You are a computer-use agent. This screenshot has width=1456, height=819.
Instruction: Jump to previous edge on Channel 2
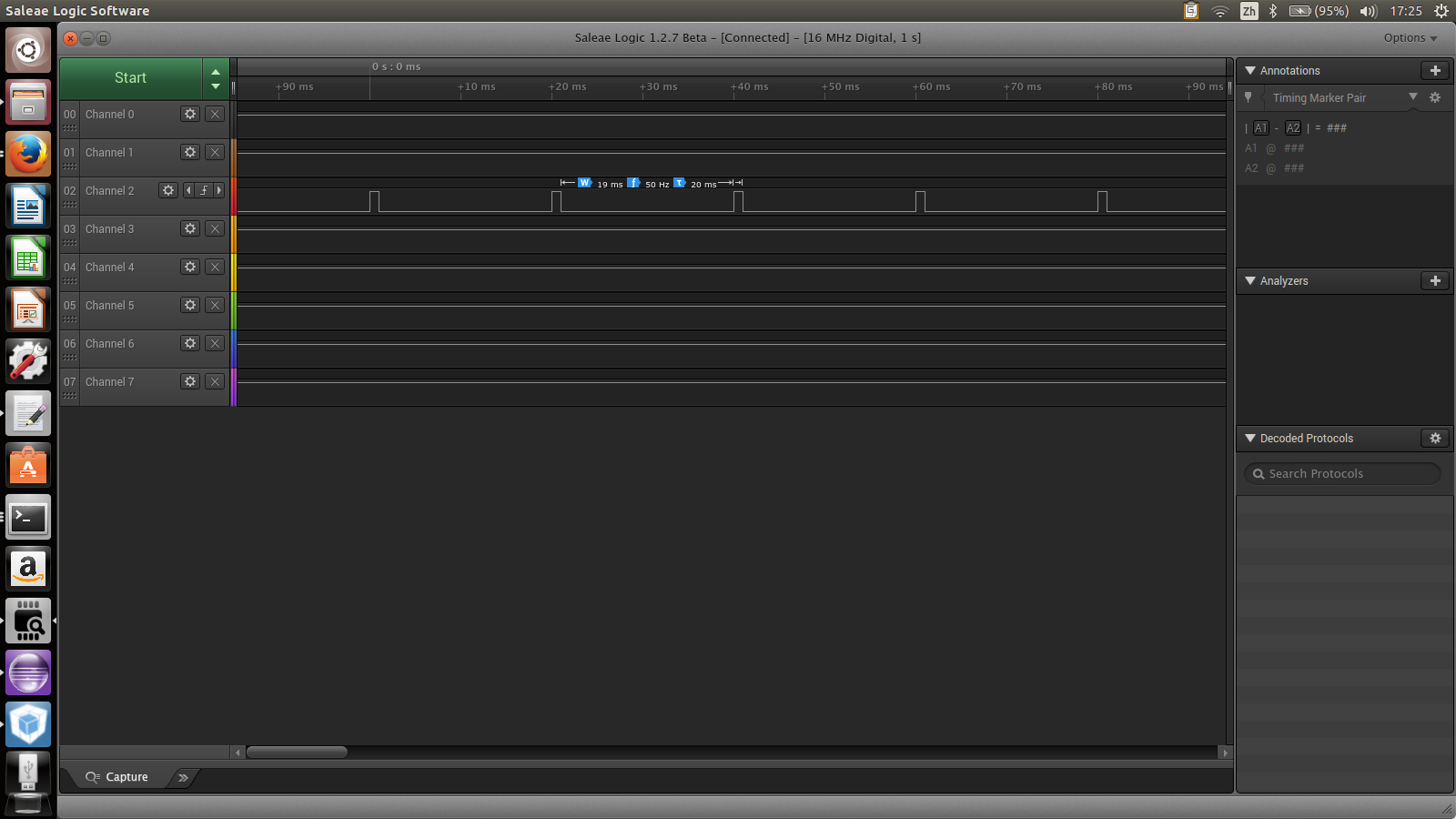coord(188,190)
